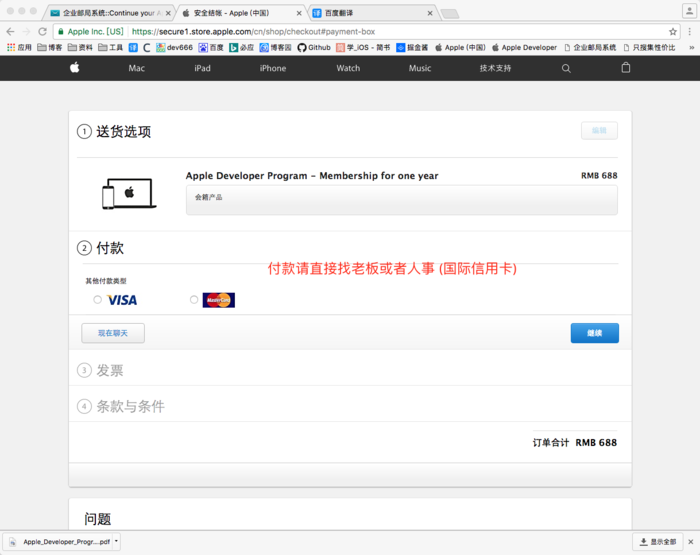Open the Apple (中国) bookmark
Image resolution: width=700 pixels, height=555 pixels.
[460, 47]
